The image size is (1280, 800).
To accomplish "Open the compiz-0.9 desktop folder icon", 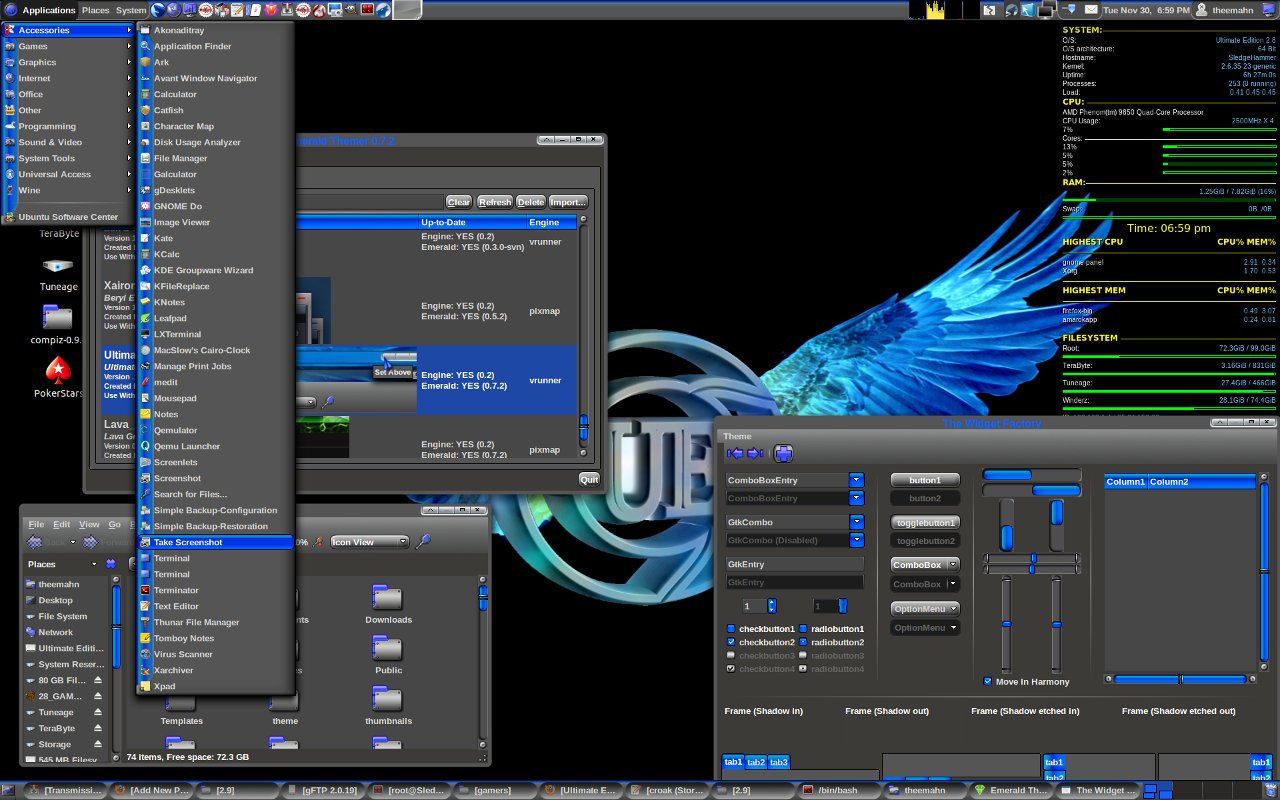I will pyautogui.click(x=58, y=317).
